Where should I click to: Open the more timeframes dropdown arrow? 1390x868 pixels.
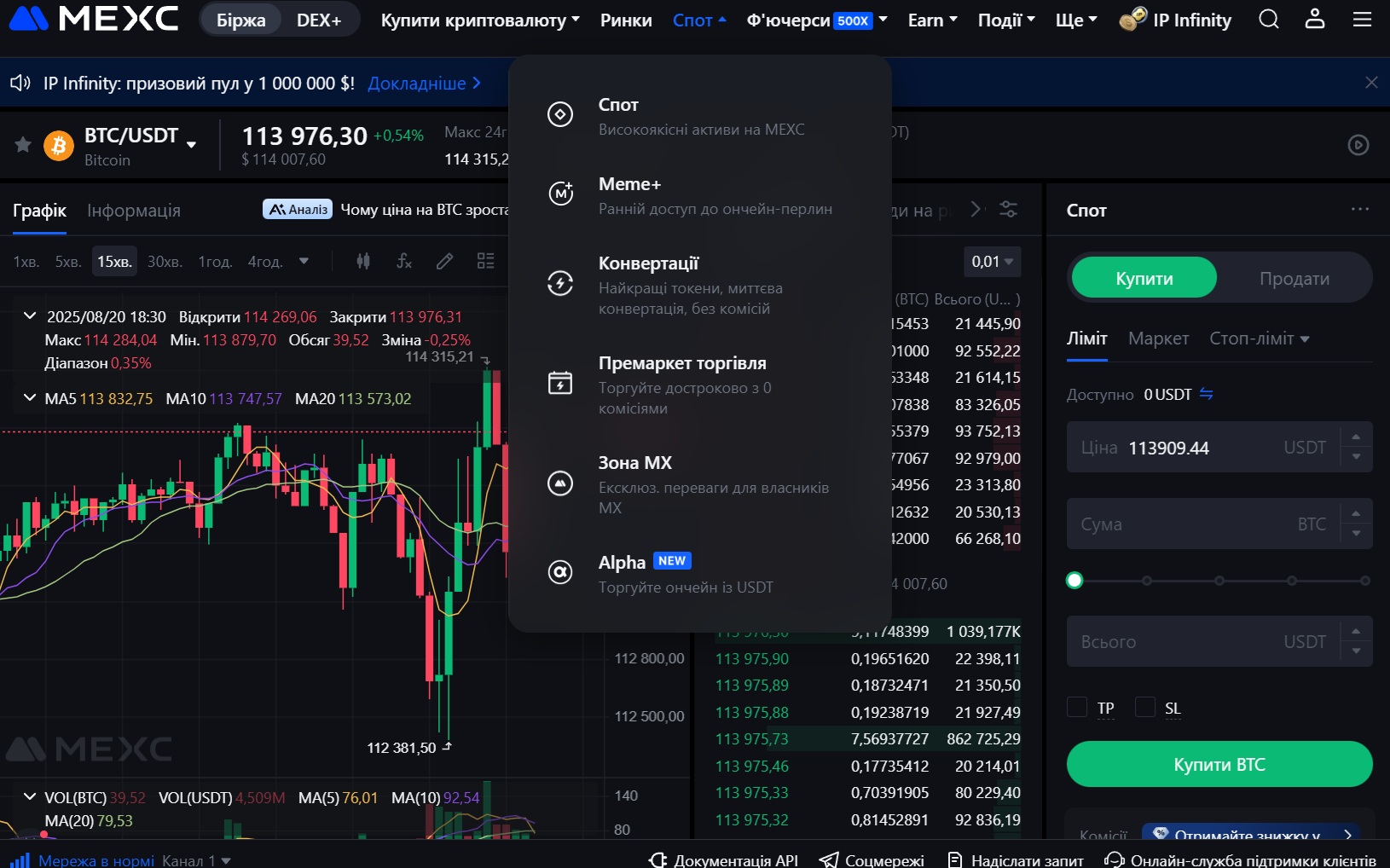point(304,261)
